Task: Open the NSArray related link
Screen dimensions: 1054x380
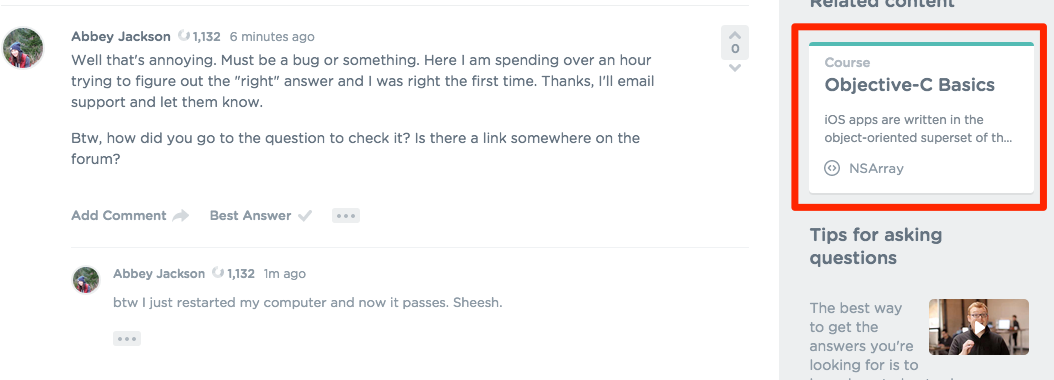Action: pos(876,168)
